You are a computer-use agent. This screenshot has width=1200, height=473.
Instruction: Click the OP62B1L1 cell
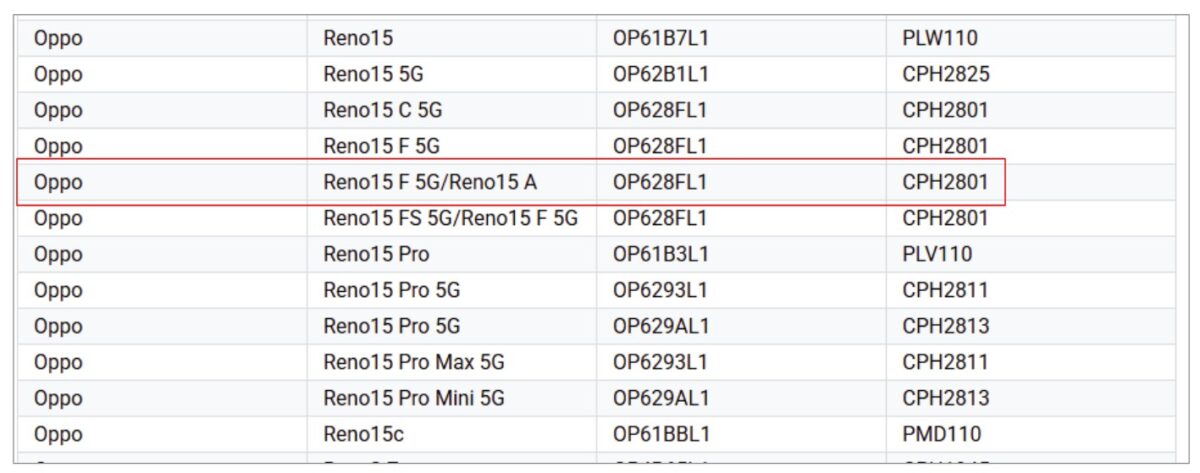pyautogui.click(x=661, y=75)
